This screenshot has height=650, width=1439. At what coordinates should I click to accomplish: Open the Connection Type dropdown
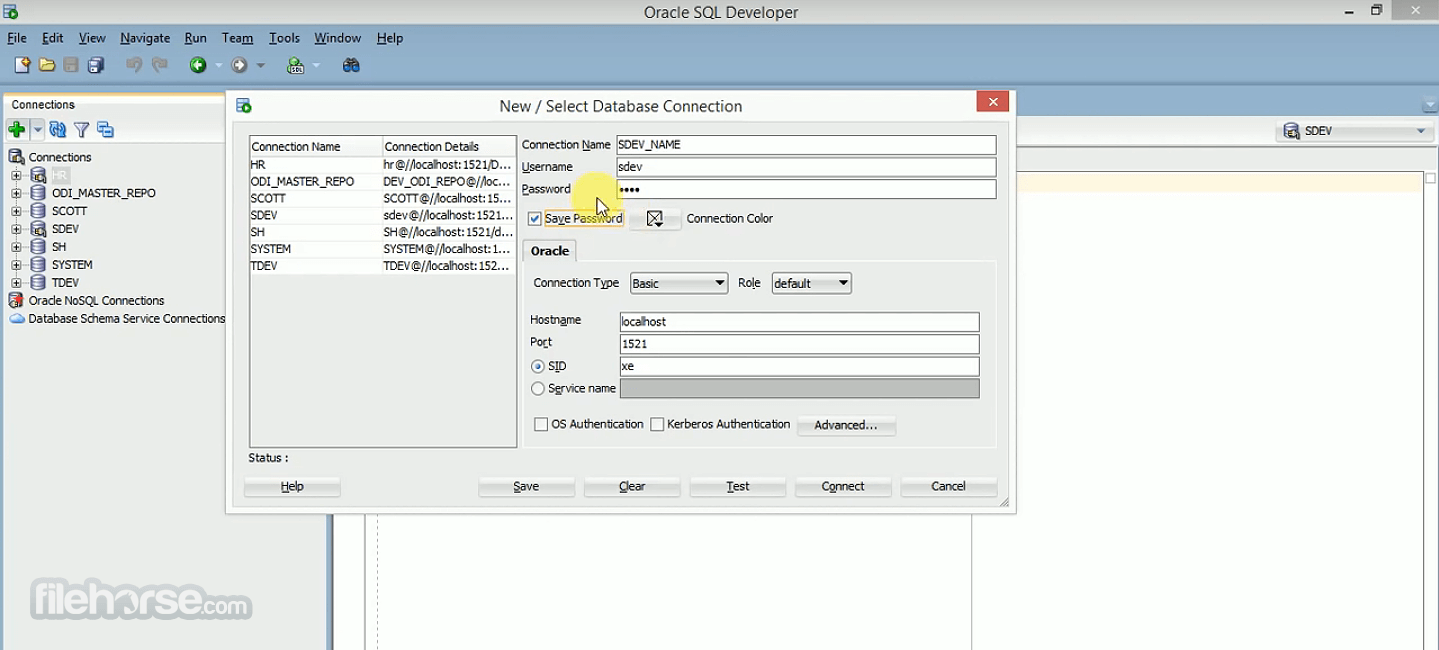pos(678,283)
